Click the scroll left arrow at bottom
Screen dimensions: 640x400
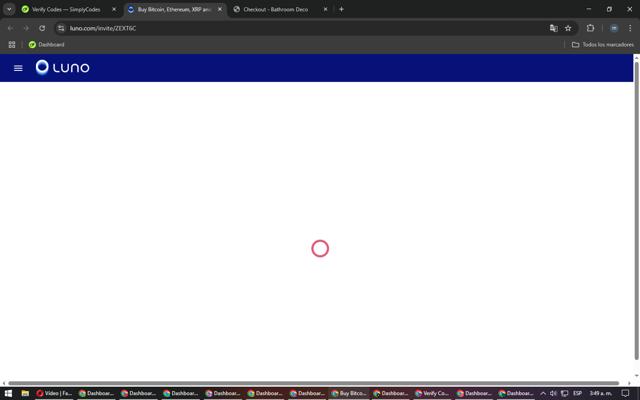coord(4,383)
